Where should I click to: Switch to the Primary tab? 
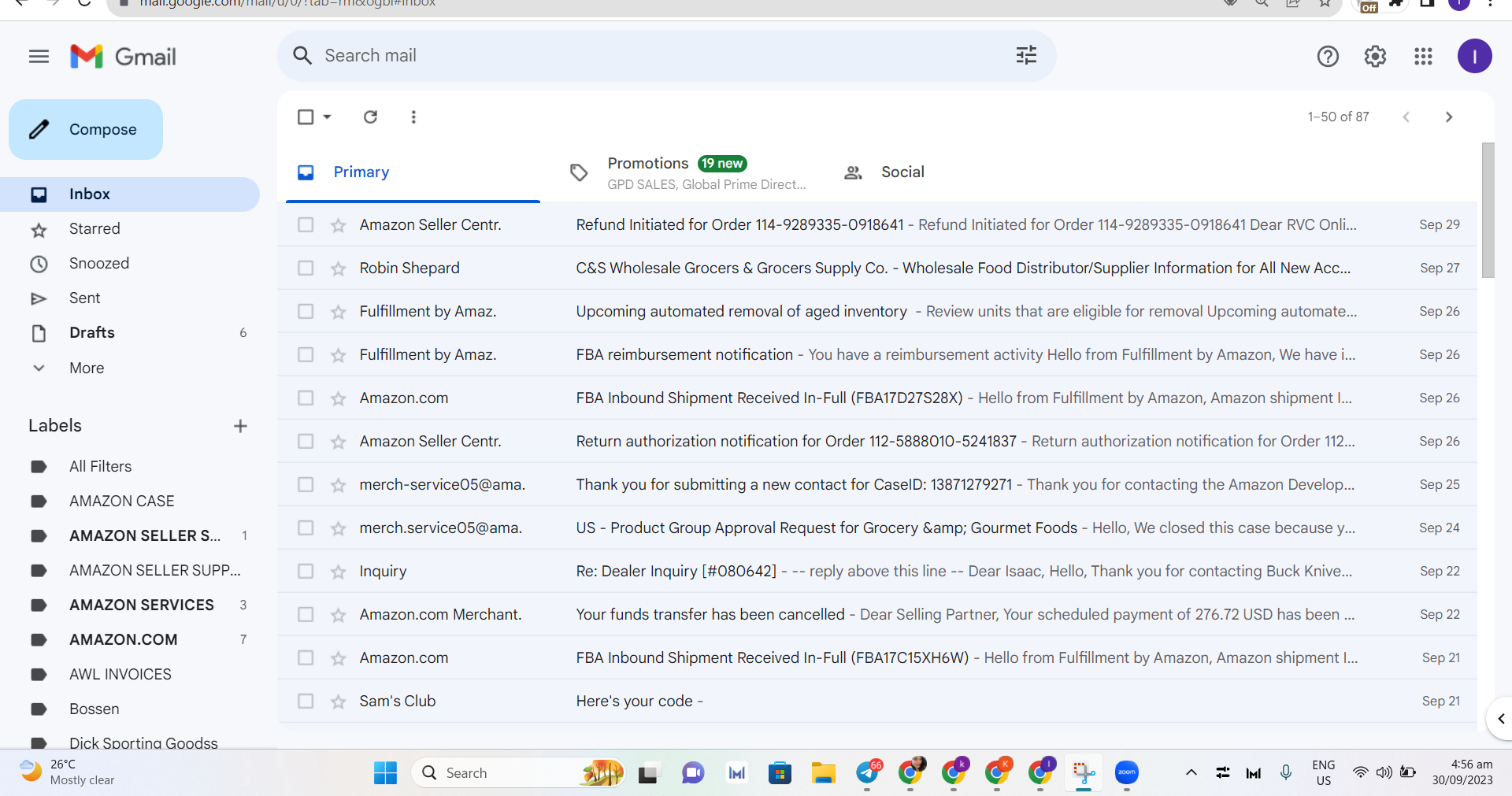pyautogui.click(x=413, y=172)
